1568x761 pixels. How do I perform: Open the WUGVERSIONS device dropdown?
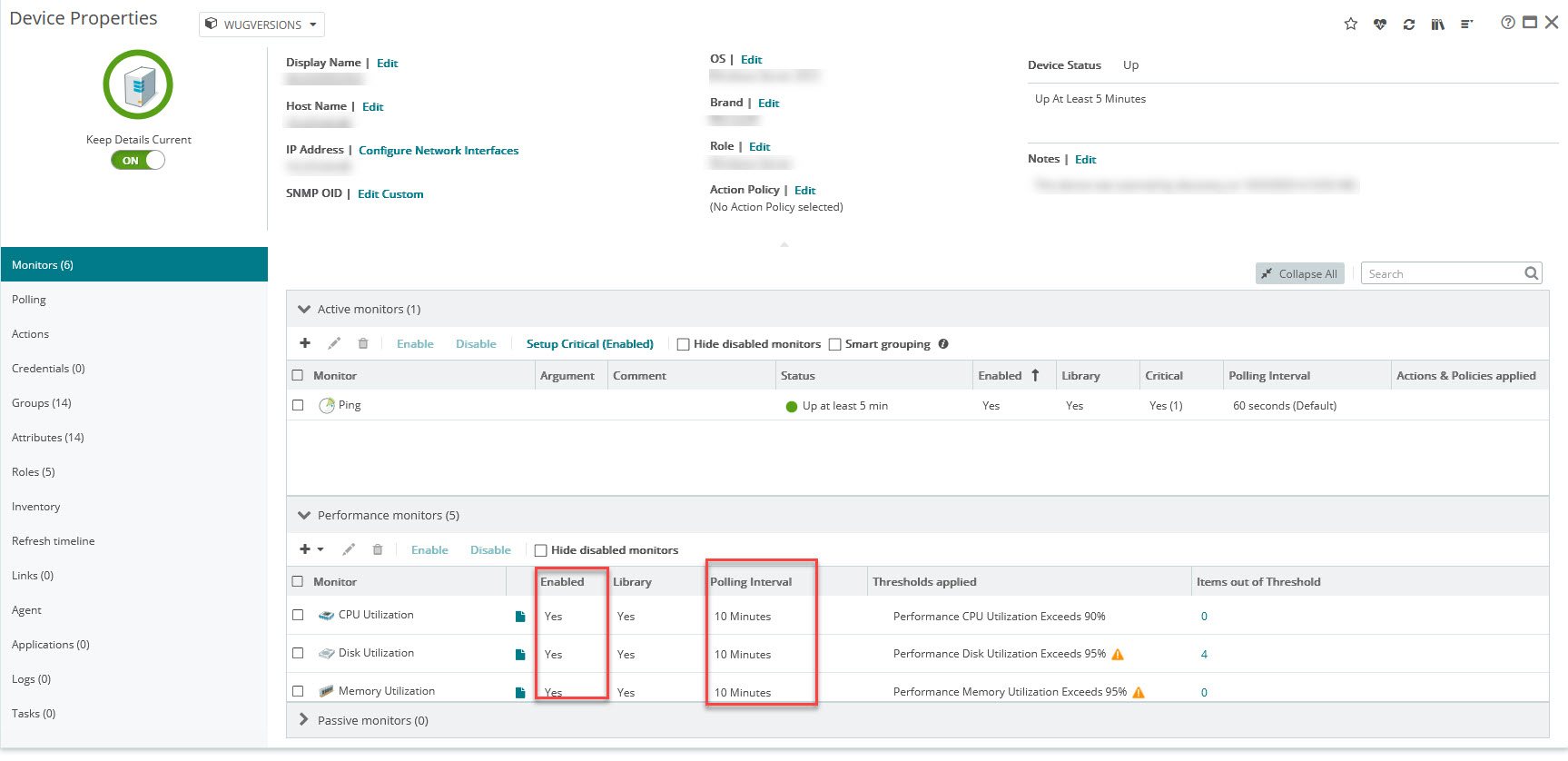pyautogui.click(x=261, y=25)
